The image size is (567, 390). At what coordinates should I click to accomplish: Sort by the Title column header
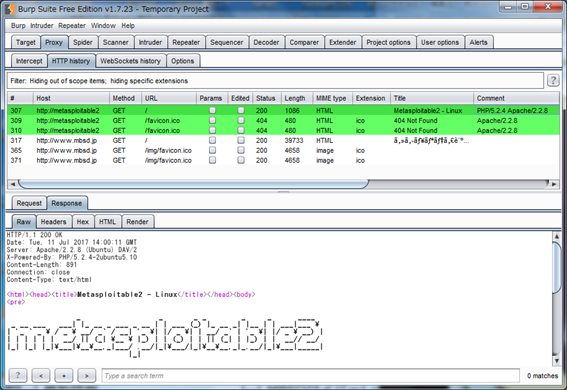[432, 98]
